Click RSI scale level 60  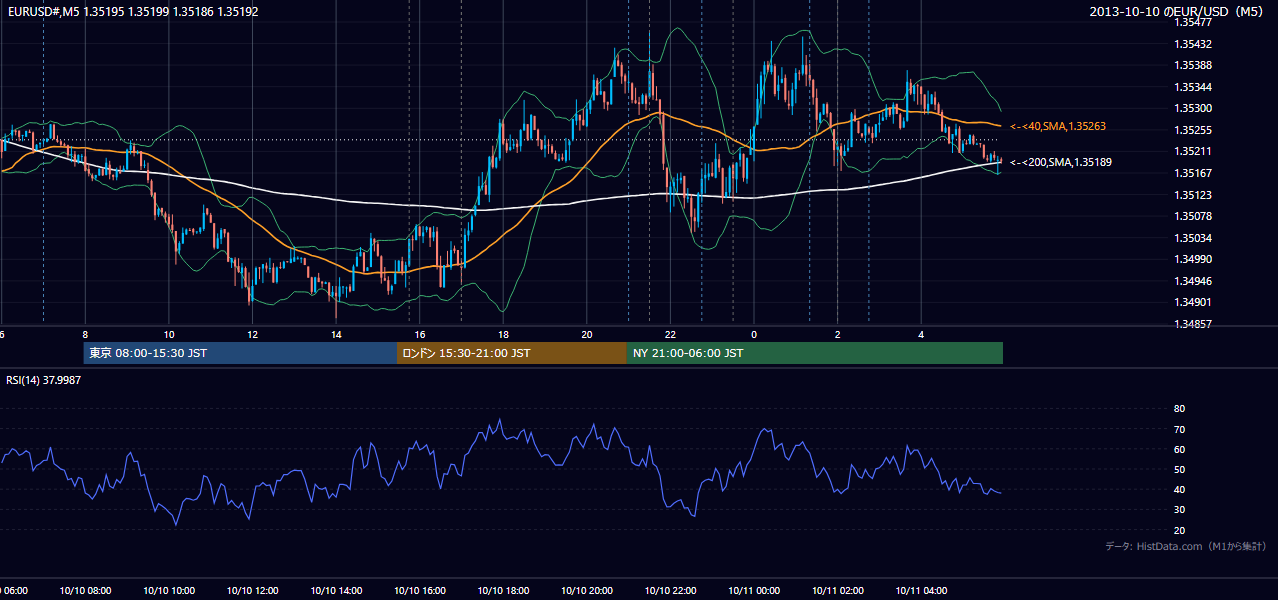coord(1179,449)
